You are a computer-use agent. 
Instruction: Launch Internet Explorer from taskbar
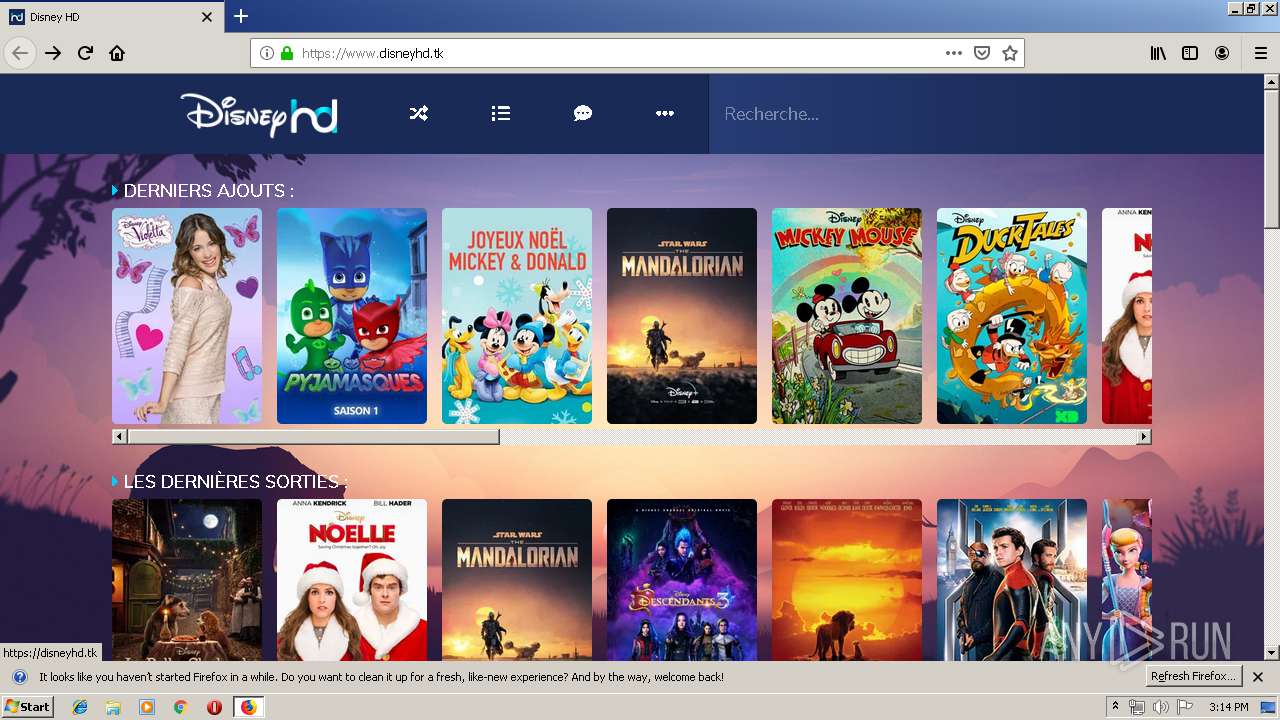click(80, 707)
